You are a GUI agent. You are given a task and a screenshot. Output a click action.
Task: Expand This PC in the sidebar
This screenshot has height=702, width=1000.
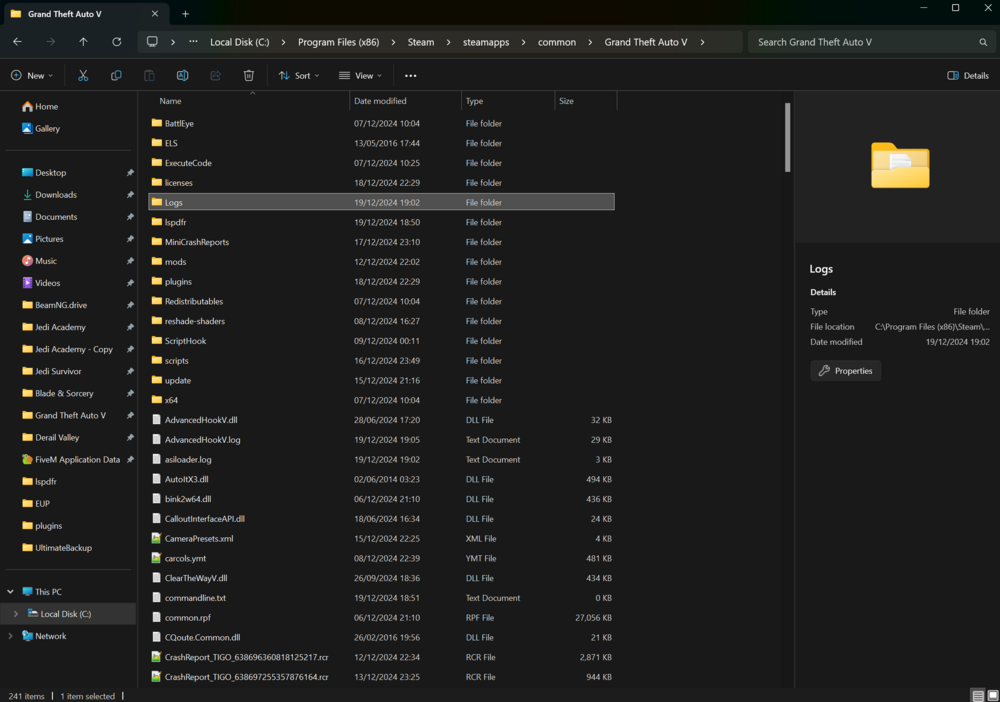coord(9,591)
